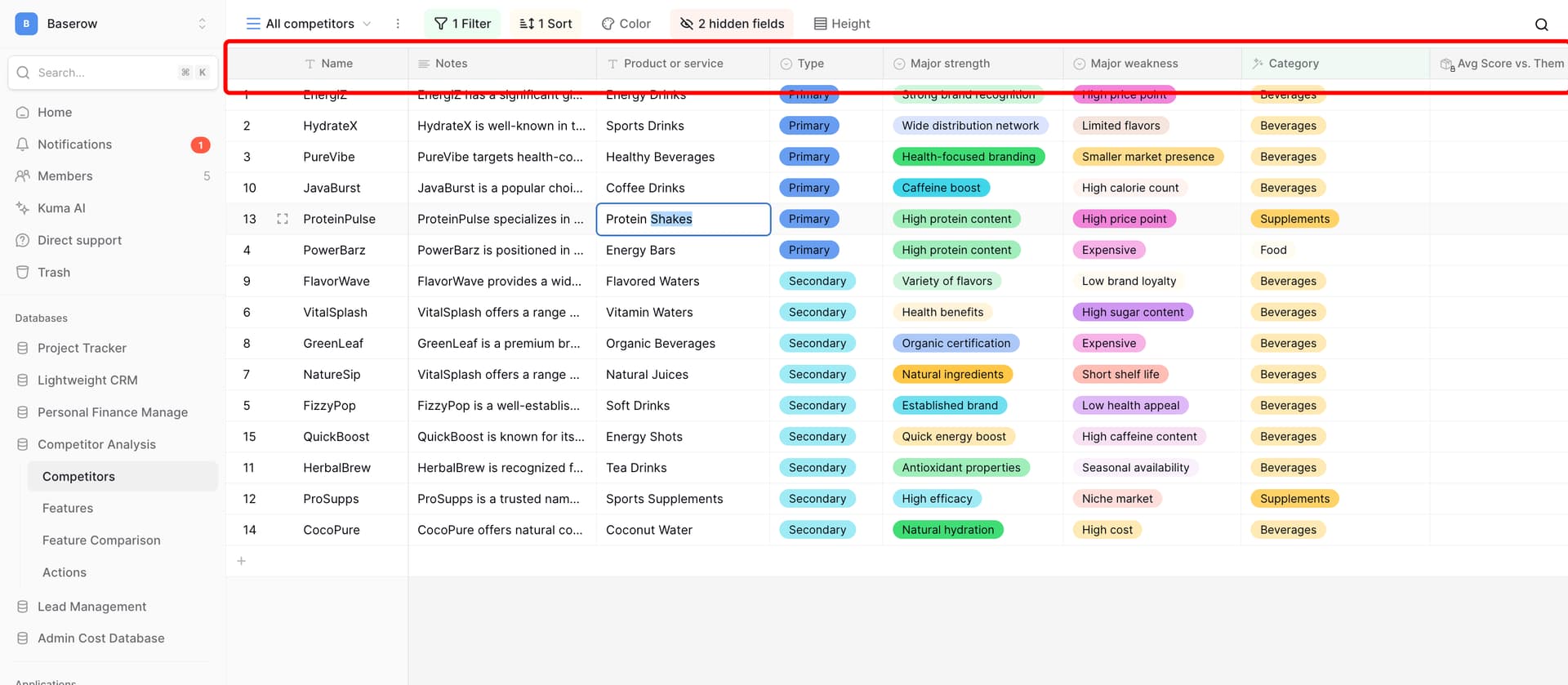This screenshot has width=1568, height=685.
Task: Open the 1 Filter panel
Action: 462,24
